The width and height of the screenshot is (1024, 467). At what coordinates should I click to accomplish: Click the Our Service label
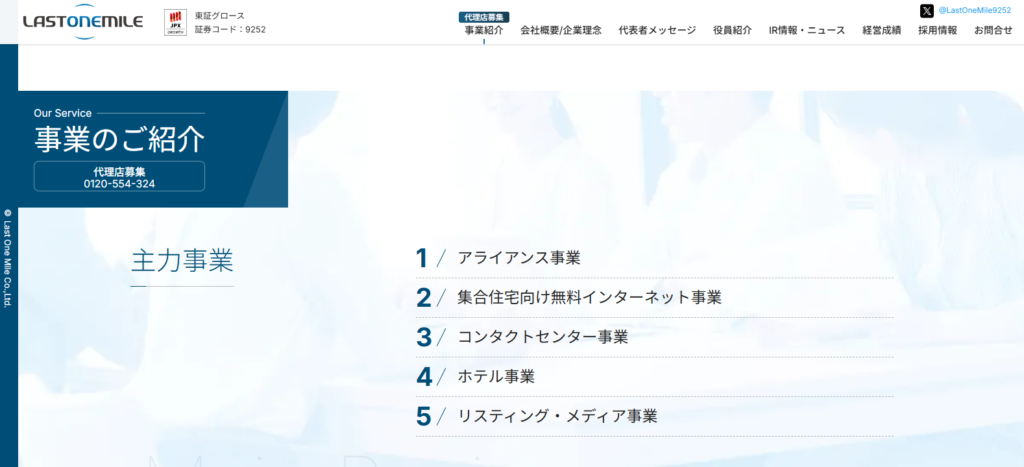[63, 113]
